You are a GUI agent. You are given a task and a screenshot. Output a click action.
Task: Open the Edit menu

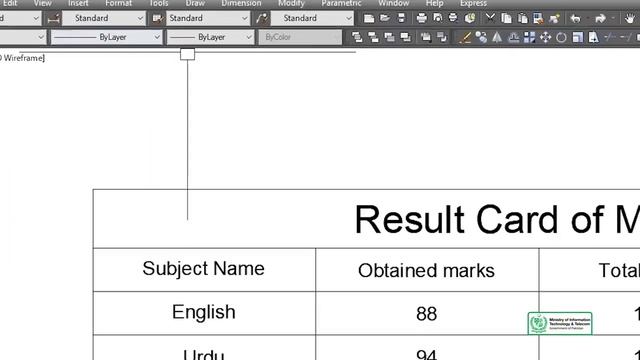point(10,3)
